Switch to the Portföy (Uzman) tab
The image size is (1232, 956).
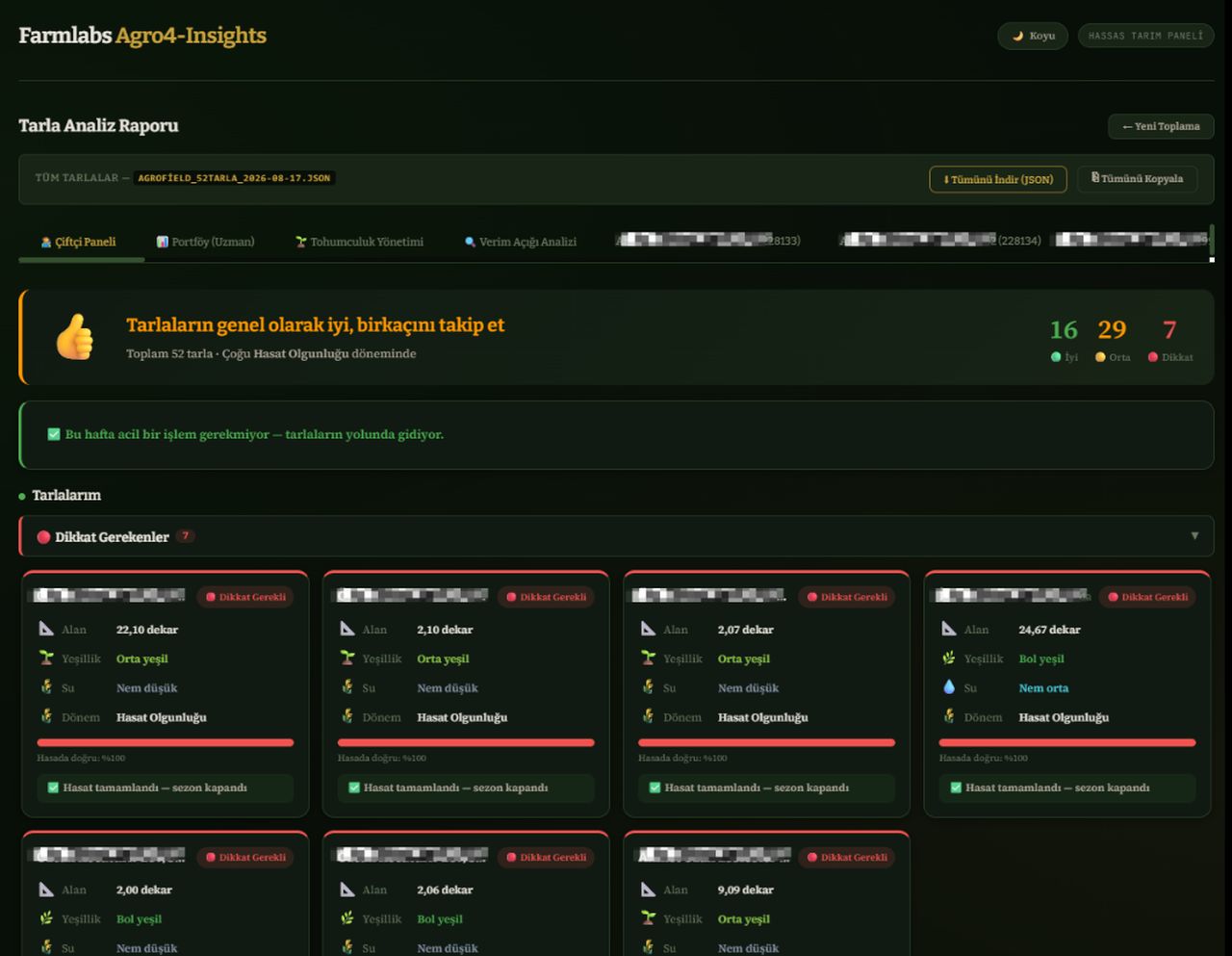pyautogui.click(x=205, y=242)
